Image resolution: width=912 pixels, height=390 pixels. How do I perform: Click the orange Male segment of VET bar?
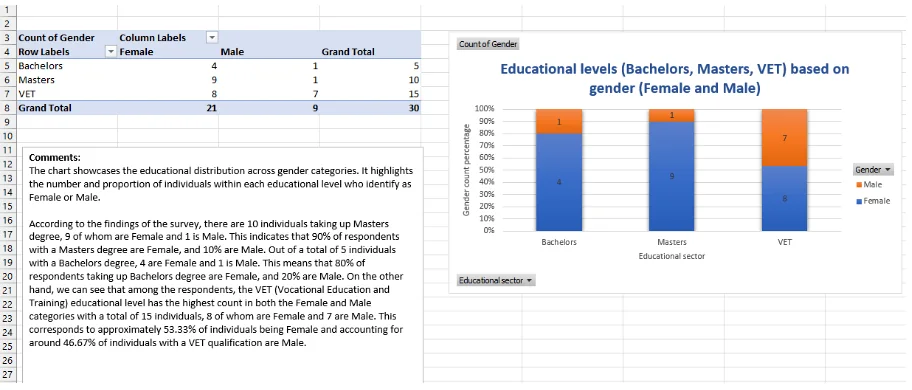pos(785,138)
